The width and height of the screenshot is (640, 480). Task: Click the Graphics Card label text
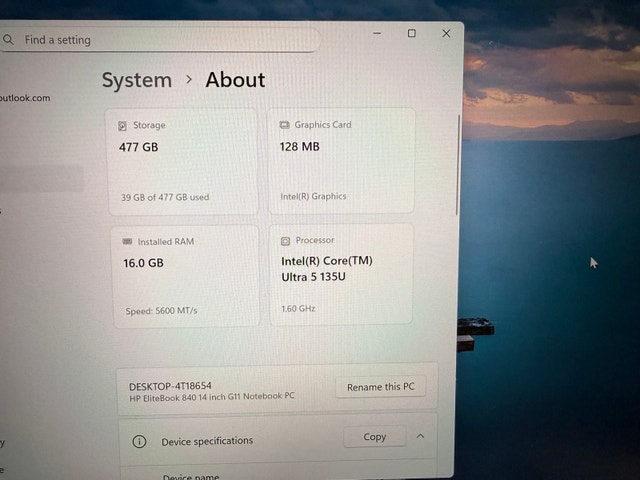pyautogui.click(x=323, y=124)
